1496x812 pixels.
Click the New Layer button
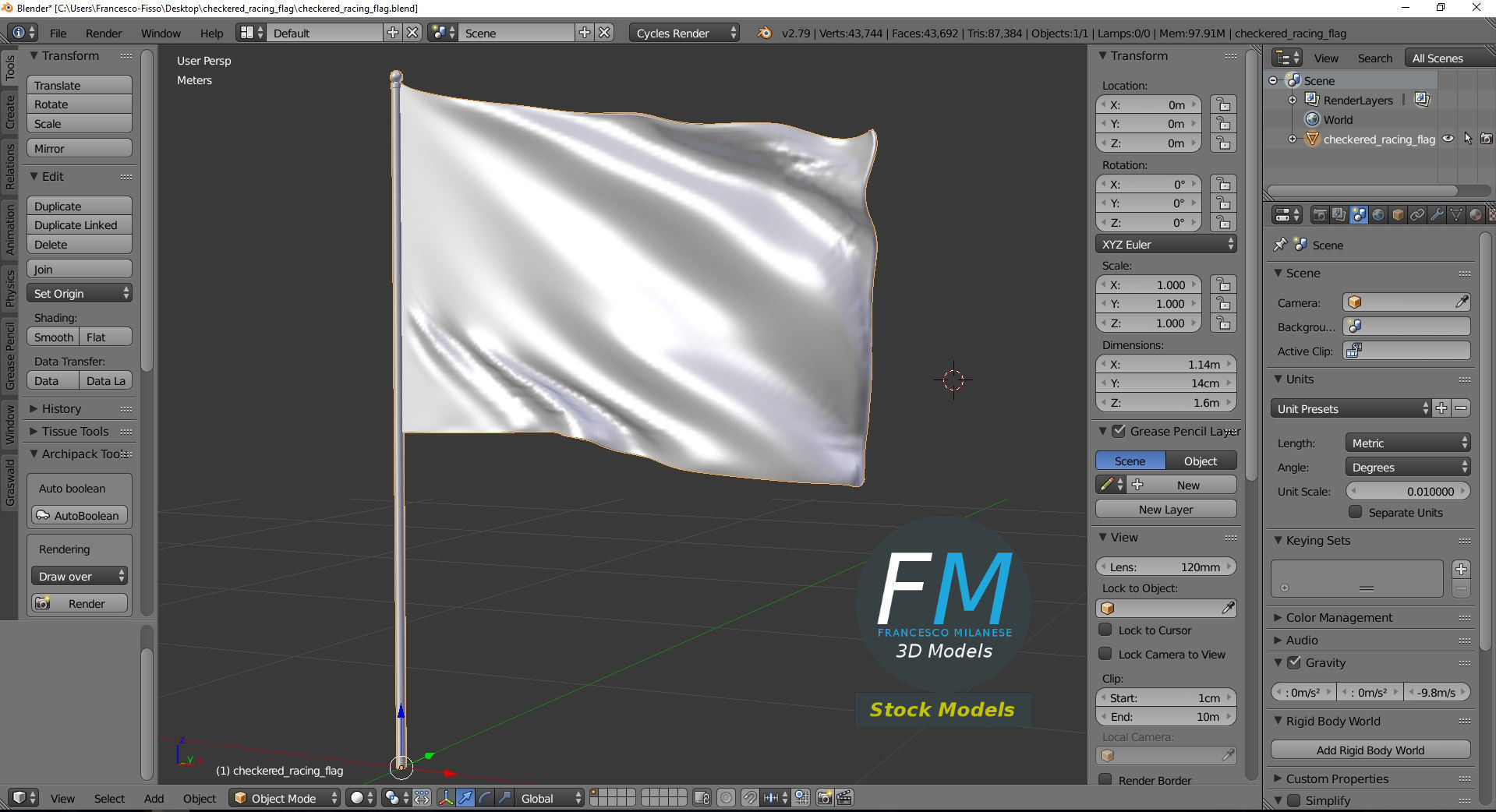[1166, 509]
